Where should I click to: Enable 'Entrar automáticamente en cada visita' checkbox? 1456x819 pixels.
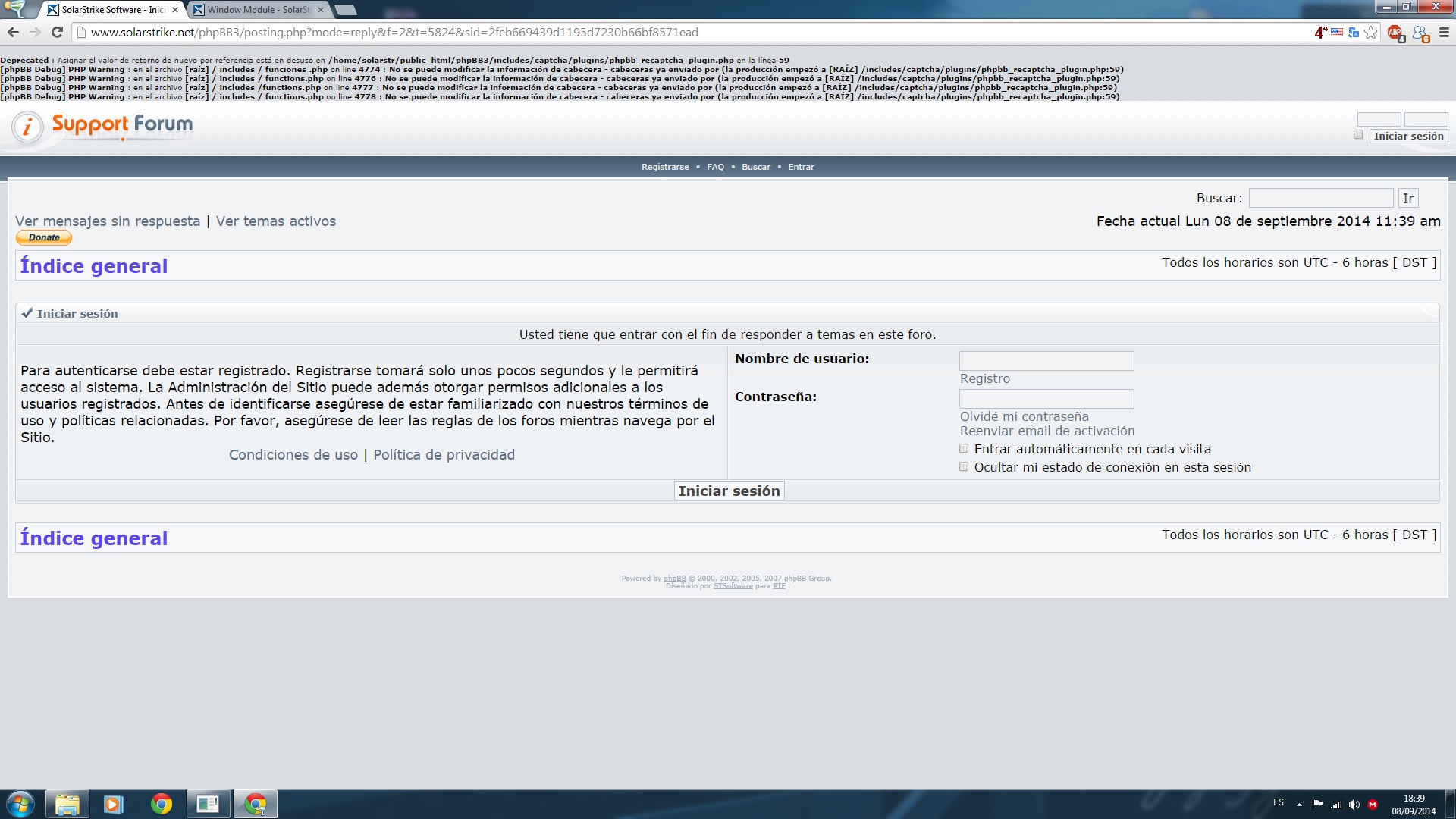click(964, 449)
